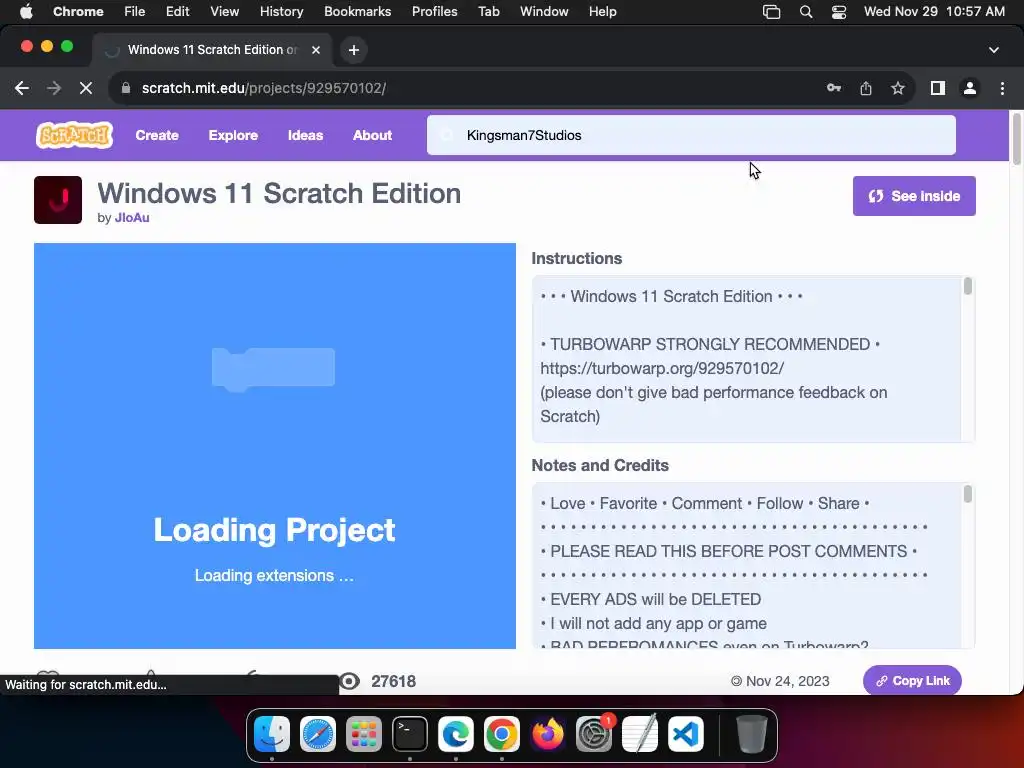Open Launchpad from the dock
Image resolution: width=1024 pixels, height=768 pixels.
(x=364, y=733)
